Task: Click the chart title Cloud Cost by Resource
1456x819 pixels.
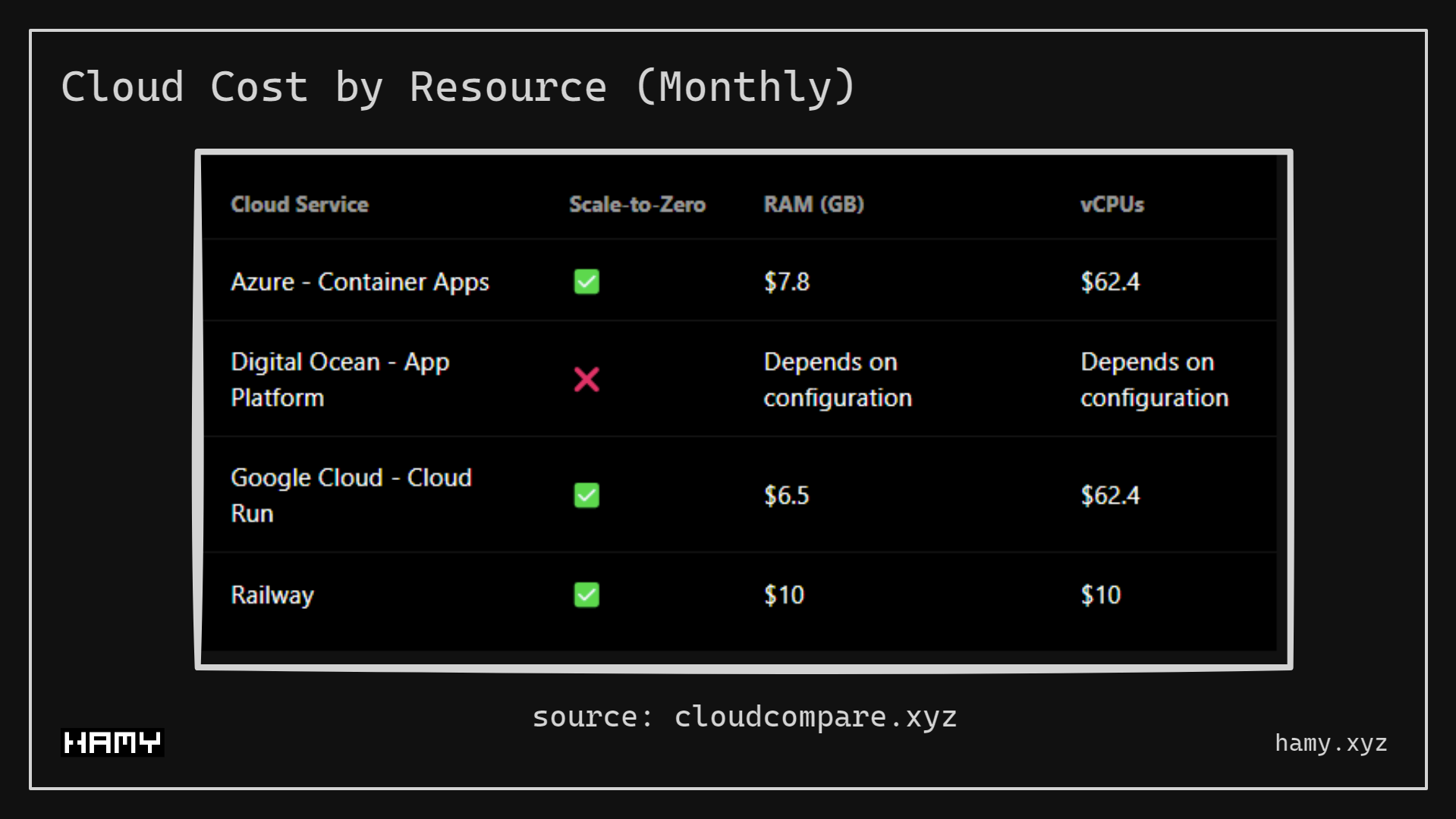Action: pyautogui.click(x=458, y=86)
